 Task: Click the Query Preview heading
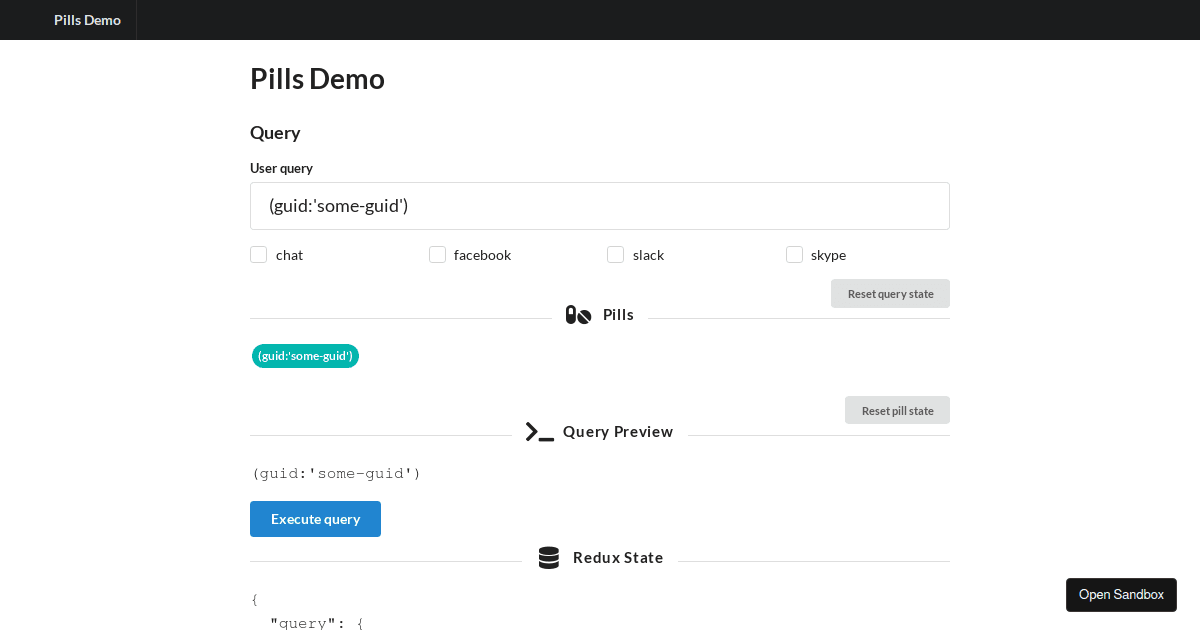[x=618, y=431]
